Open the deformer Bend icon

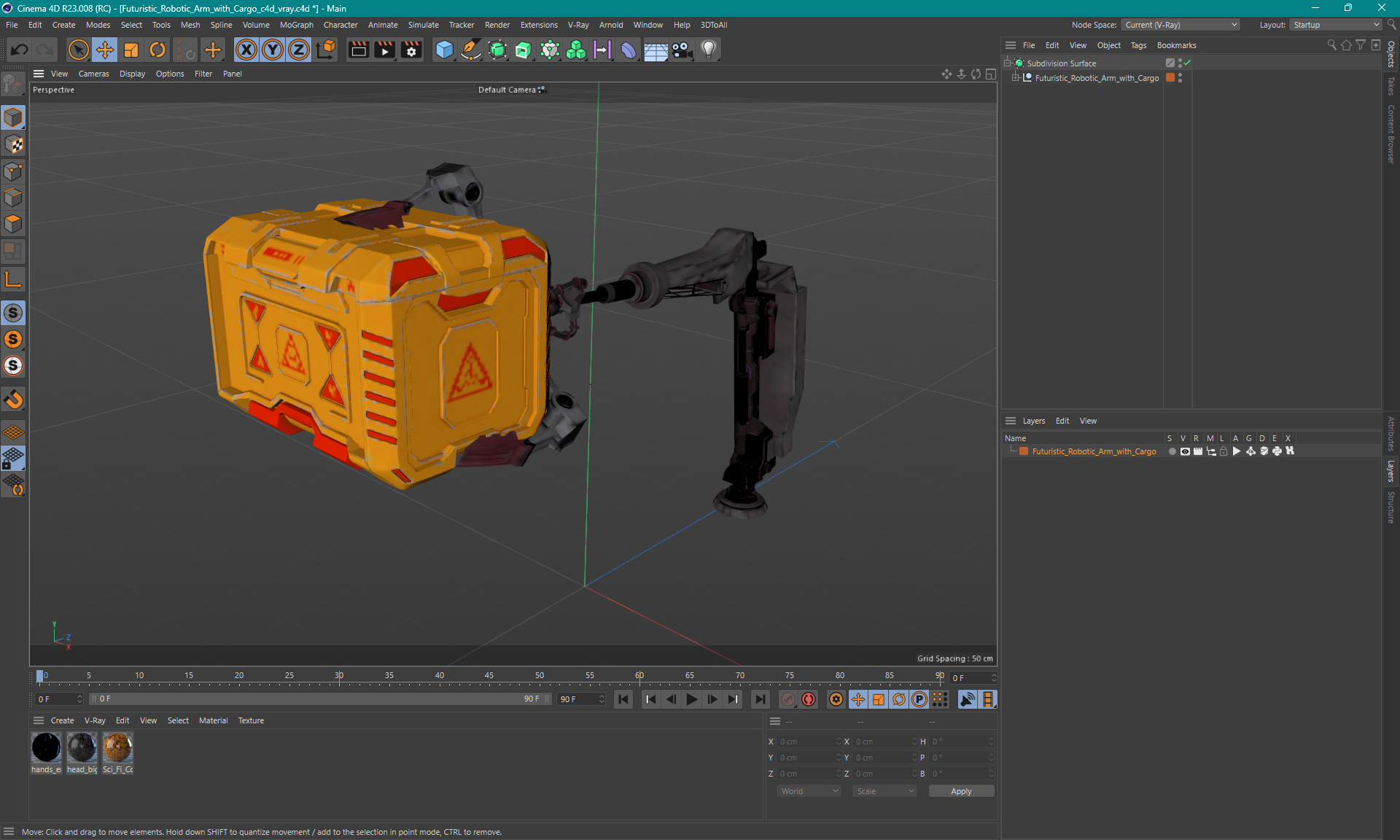point(629,50)
